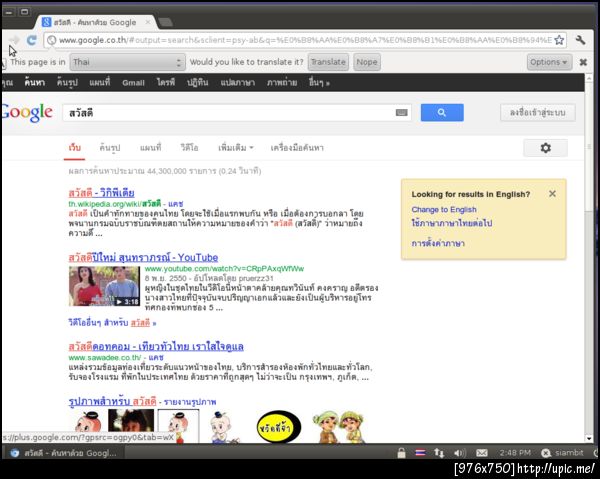The width and height of the screenshot is (600, 479).
Task: Open the yellow oval speech bubble image result
Action: pyautogui.click(x=279, y=427)
